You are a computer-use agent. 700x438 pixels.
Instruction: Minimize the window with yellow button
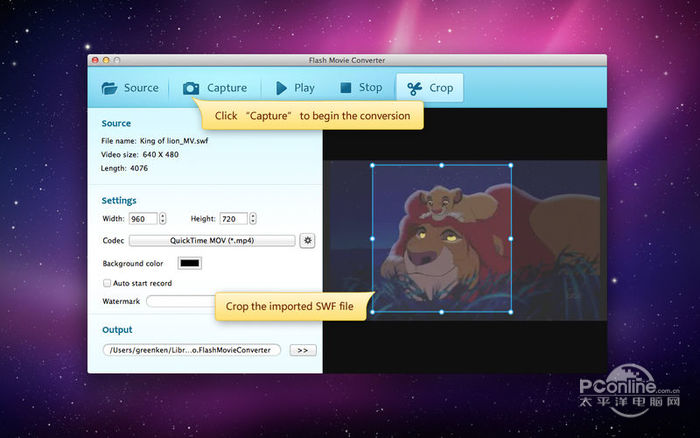click(106, 60)
